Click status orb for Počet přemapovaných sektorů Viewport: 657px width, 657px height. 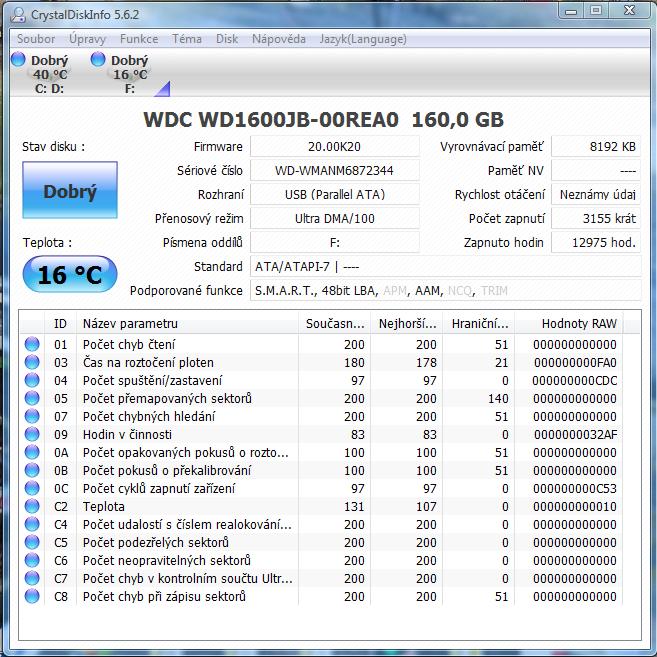tap(32, 398)
